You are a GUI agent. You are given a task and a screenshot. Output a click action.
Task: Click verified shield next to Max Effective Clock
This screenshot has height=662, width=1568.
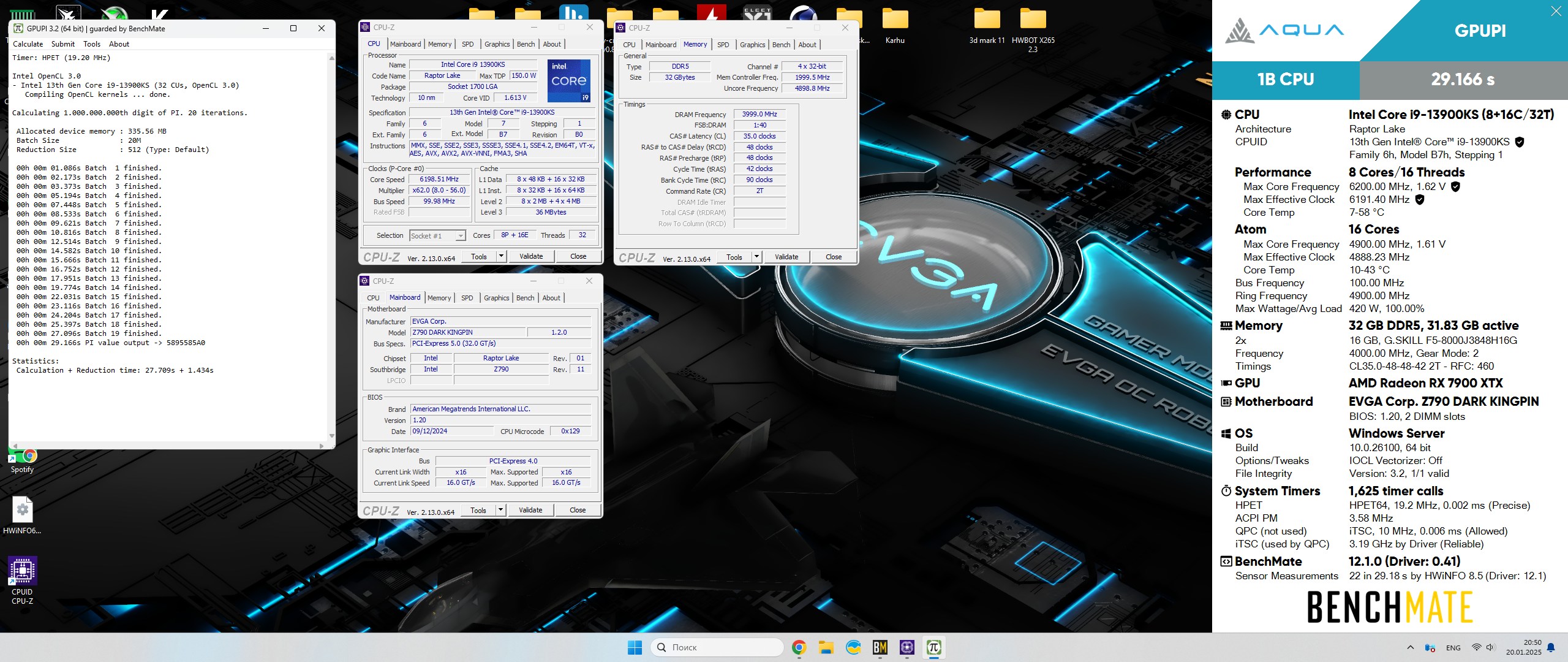pos(1420,200)
